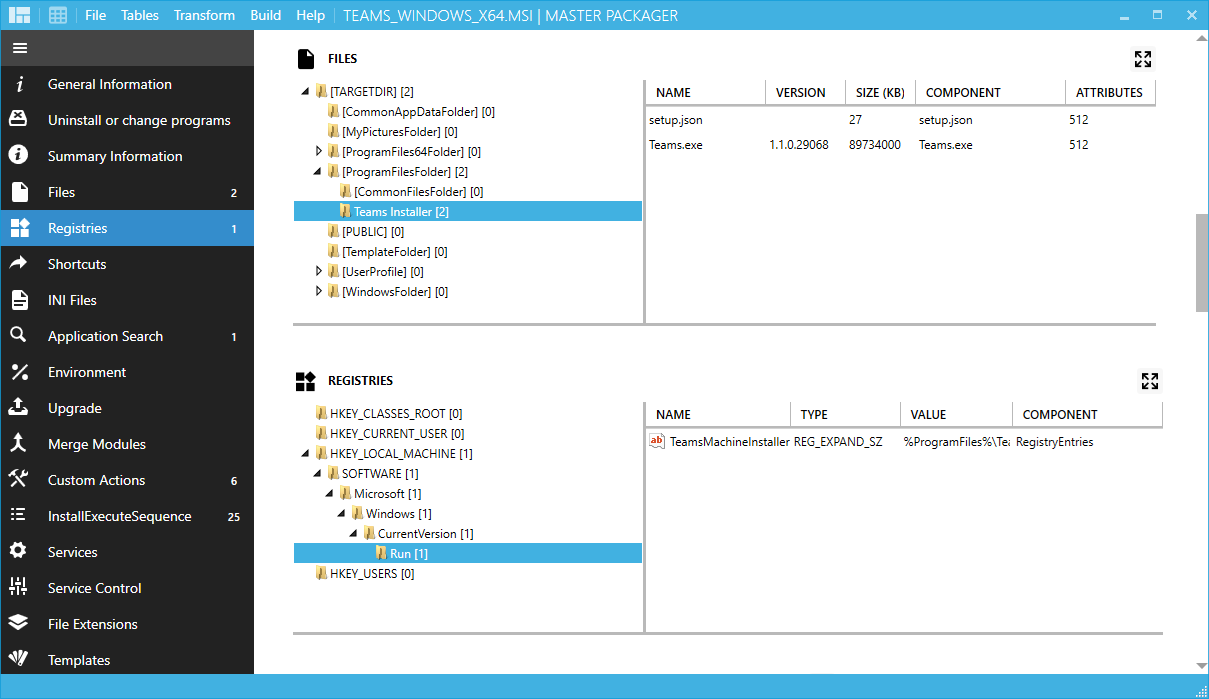Viewport: 1209px width, 699px height.
Task: Click the main vertical scrollbar thumb
Action: pos(1202,262)
